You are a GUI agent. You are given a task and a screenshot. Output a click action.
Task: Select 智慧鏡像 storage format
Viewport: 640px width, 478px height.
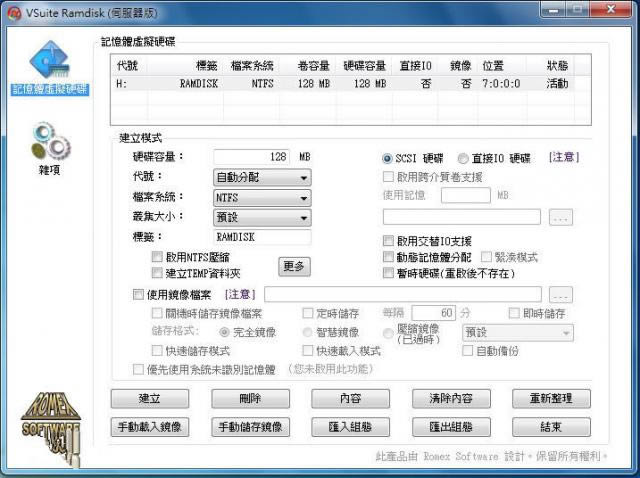307,332
